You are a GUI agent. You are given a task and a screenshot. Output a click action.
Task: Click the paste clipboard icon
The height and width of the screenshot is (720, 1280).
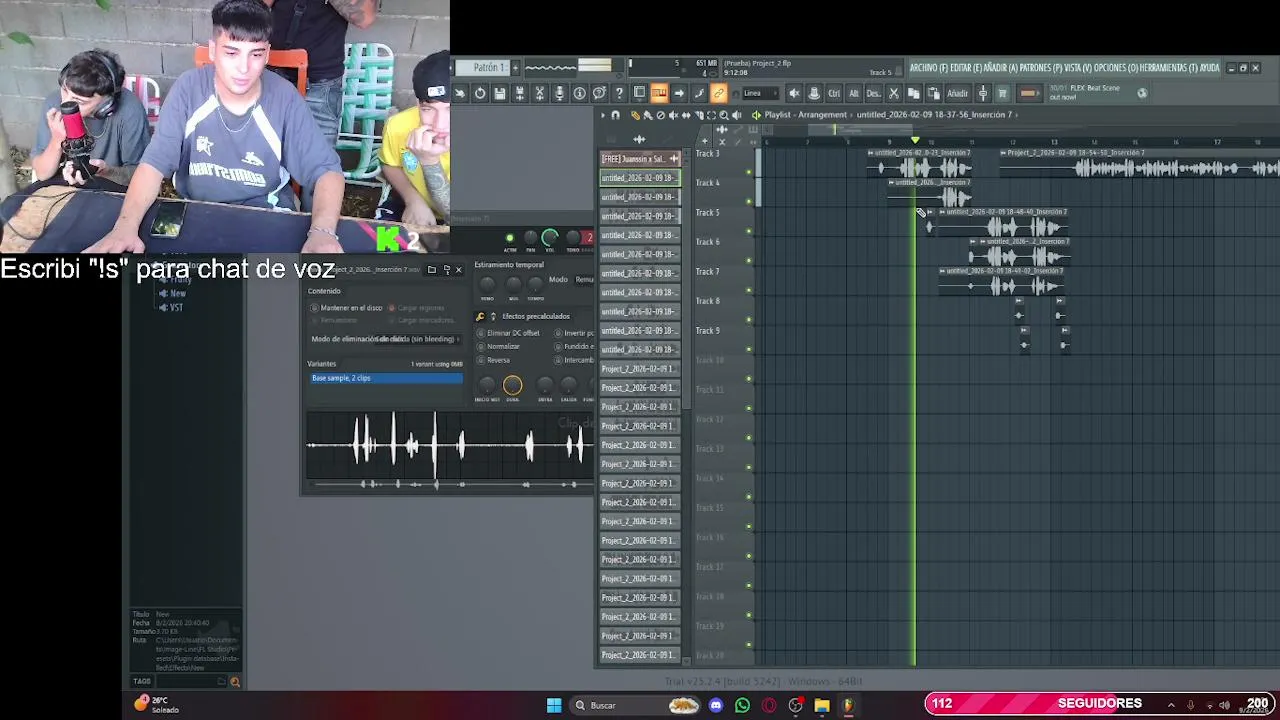[934, 93]
